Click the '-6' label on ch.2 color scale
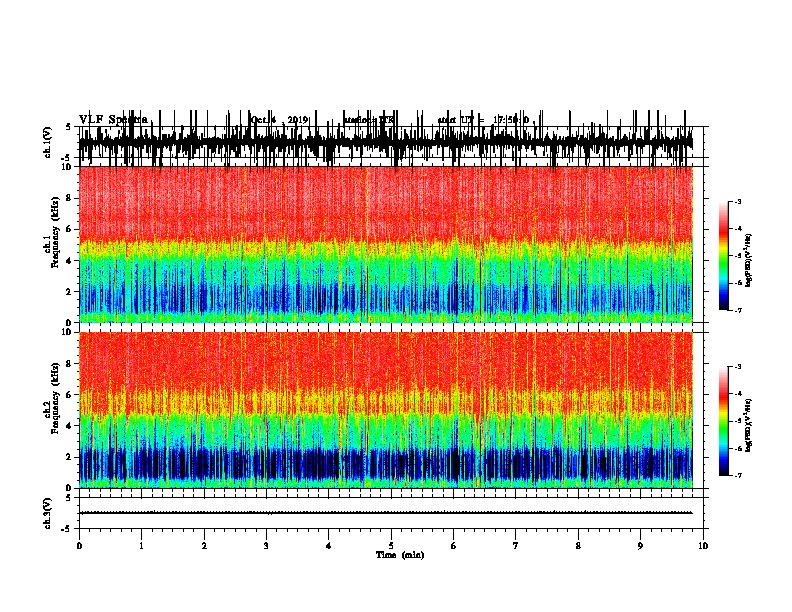This screenshot has height=612, width=792. (x=738, y=448)
